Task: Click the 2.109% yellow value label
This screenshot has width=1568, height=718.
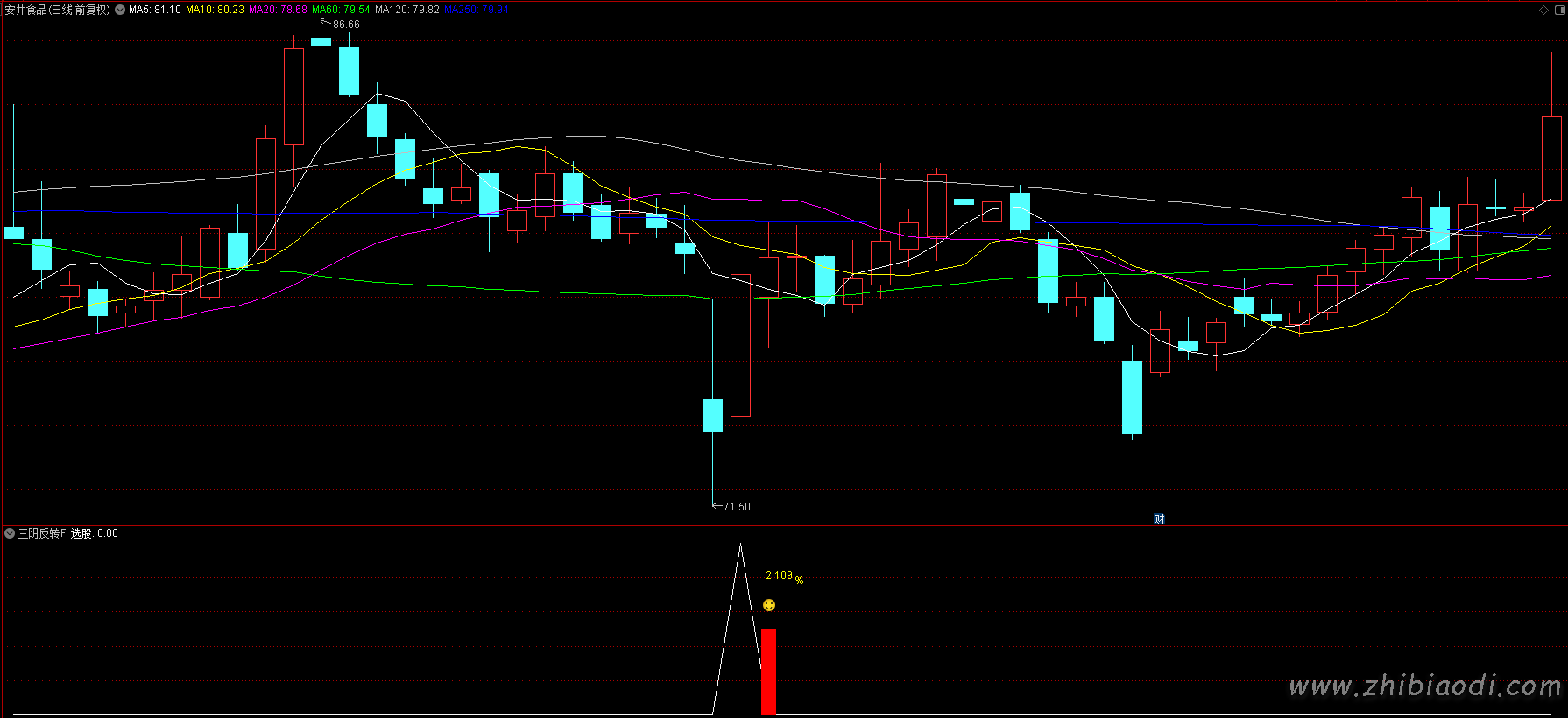Action: click(x=784, y=576)
